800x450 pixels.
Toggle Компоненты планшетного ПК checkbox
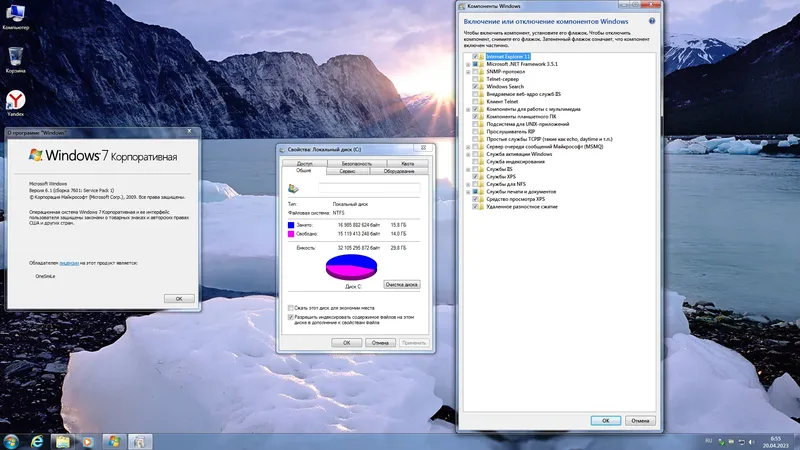tap(475, 117)
